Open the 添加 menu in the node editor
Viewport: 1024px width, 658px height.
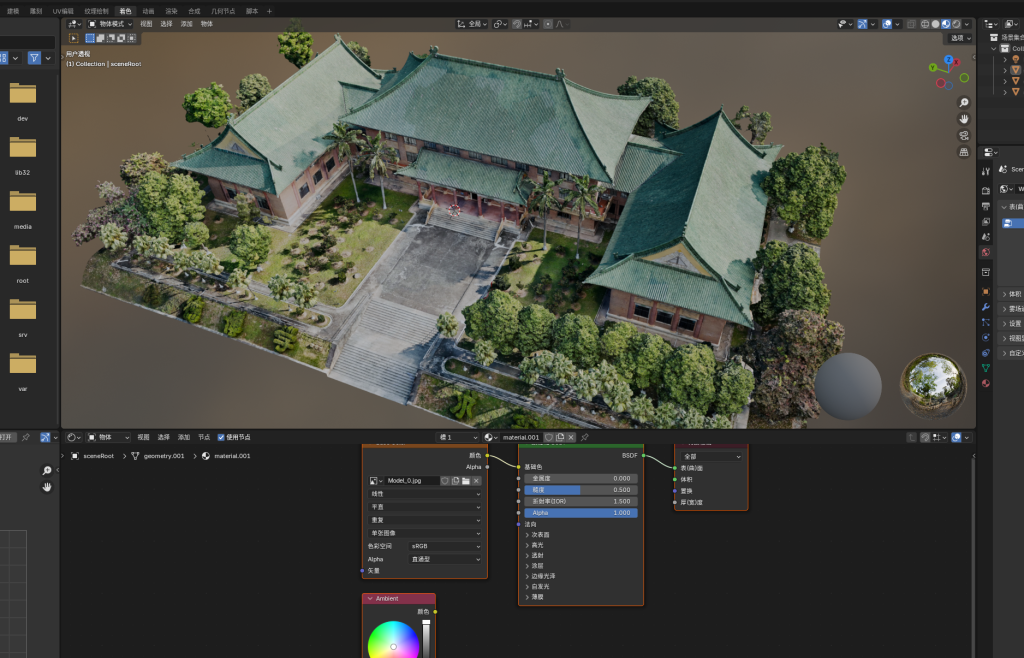pos(184,437)
